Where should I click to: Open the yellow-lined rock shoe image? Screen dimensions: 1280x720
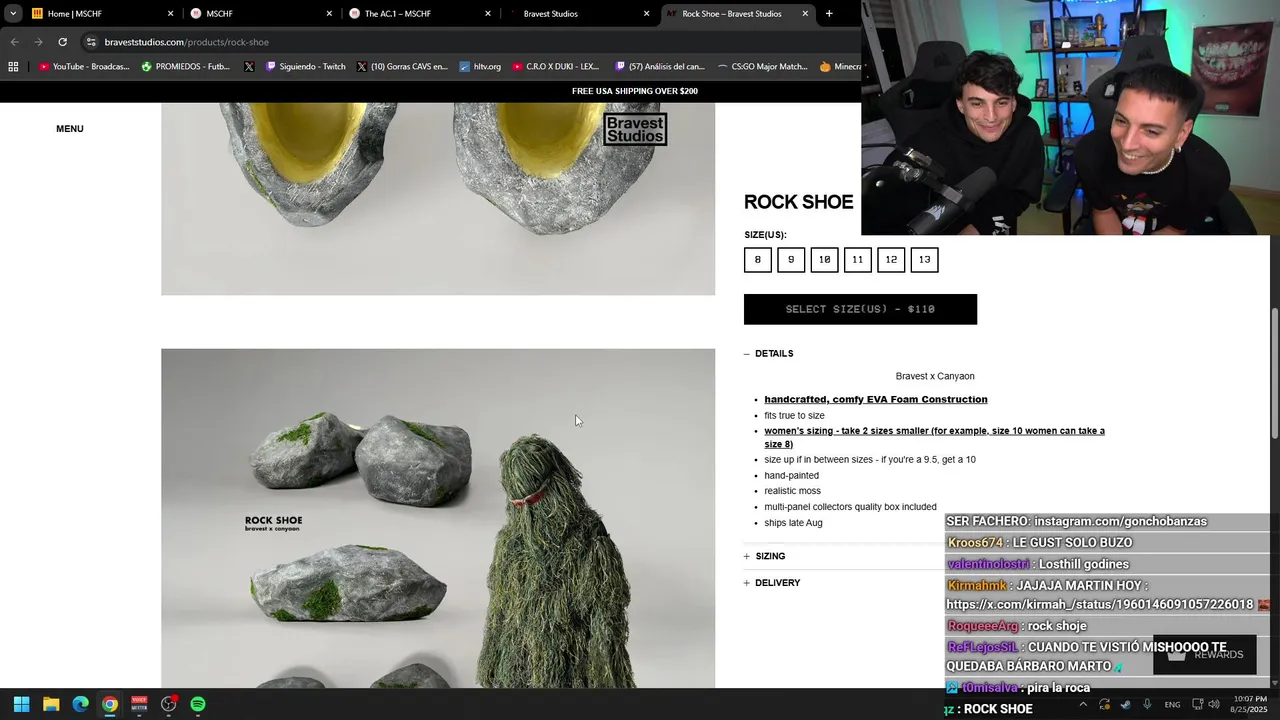coord(438,199)
